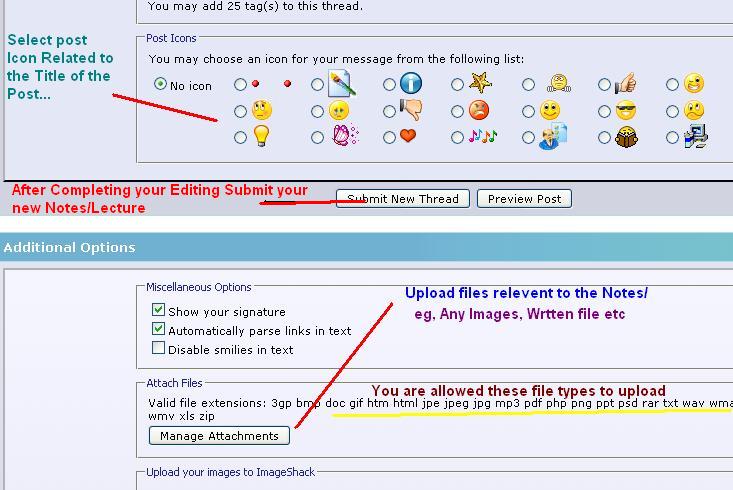Pick the radio button beside the angry red face

pos(457,111)
